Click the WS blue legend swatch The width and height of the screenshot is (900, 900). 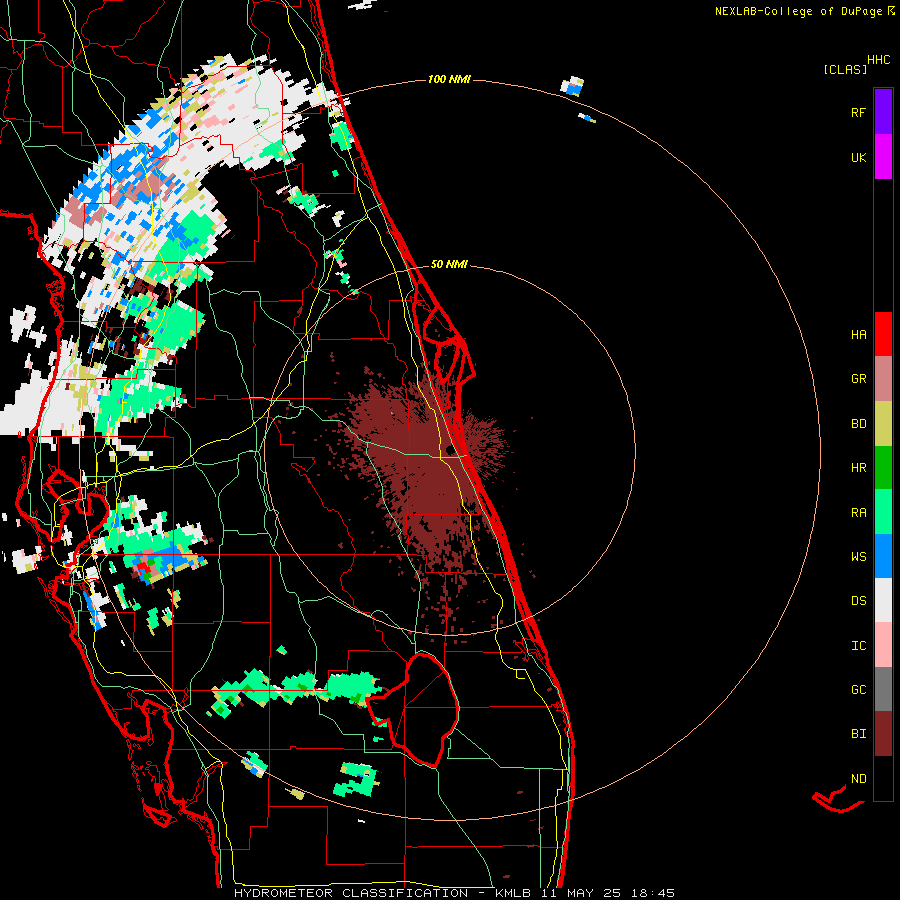883,556
